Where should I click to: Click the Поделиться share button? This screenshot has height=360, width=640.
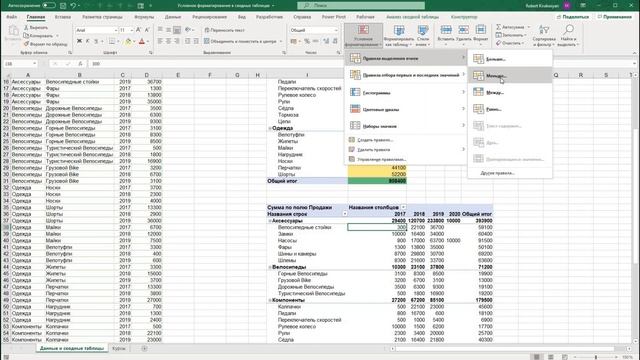coord(573,17)
